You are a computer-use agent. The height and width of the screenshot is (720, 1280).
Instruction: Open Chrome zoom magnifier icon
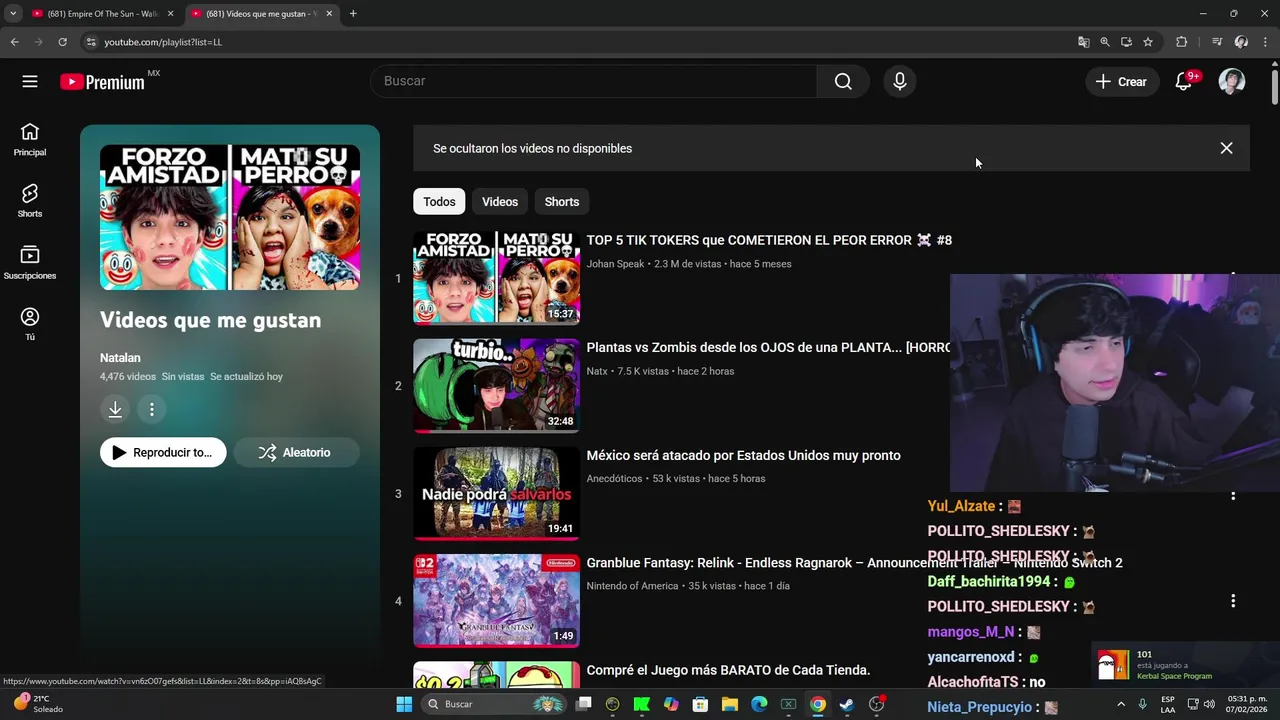1105,42
